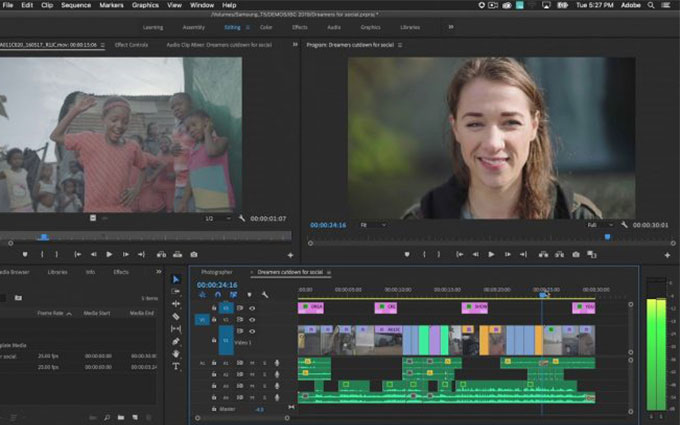680x425 pixels.
Task: Switch to Effect Controls tab
Action: pos(131,45)
